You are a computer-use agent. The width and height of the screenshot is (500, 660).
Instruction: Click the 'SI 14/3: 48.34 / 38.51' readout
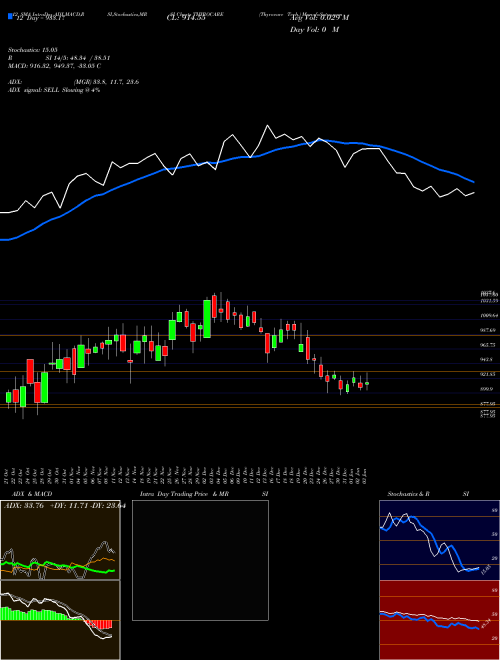coord(78,58)
